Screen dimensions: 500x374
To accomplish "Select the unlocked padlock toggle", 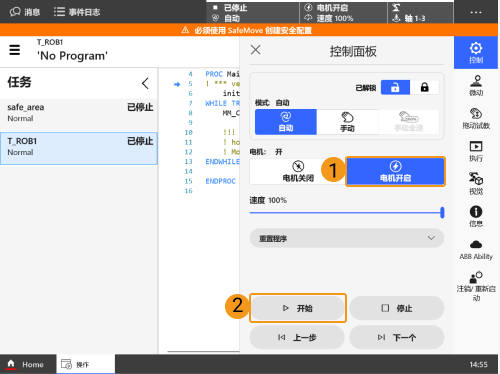I will [x=395, y=87].
